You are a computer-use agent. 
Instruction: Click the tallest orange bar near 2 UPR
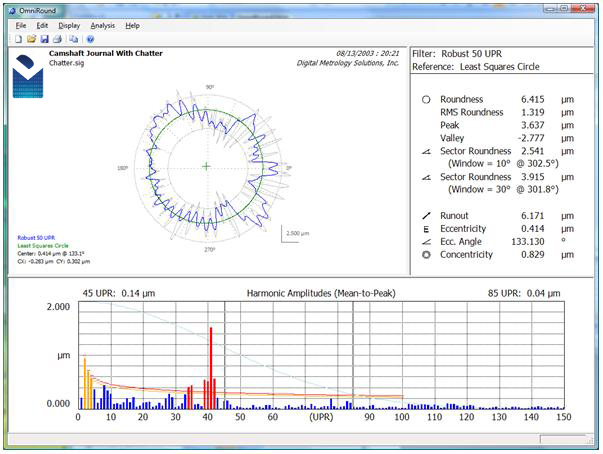[x=85, y=383]
